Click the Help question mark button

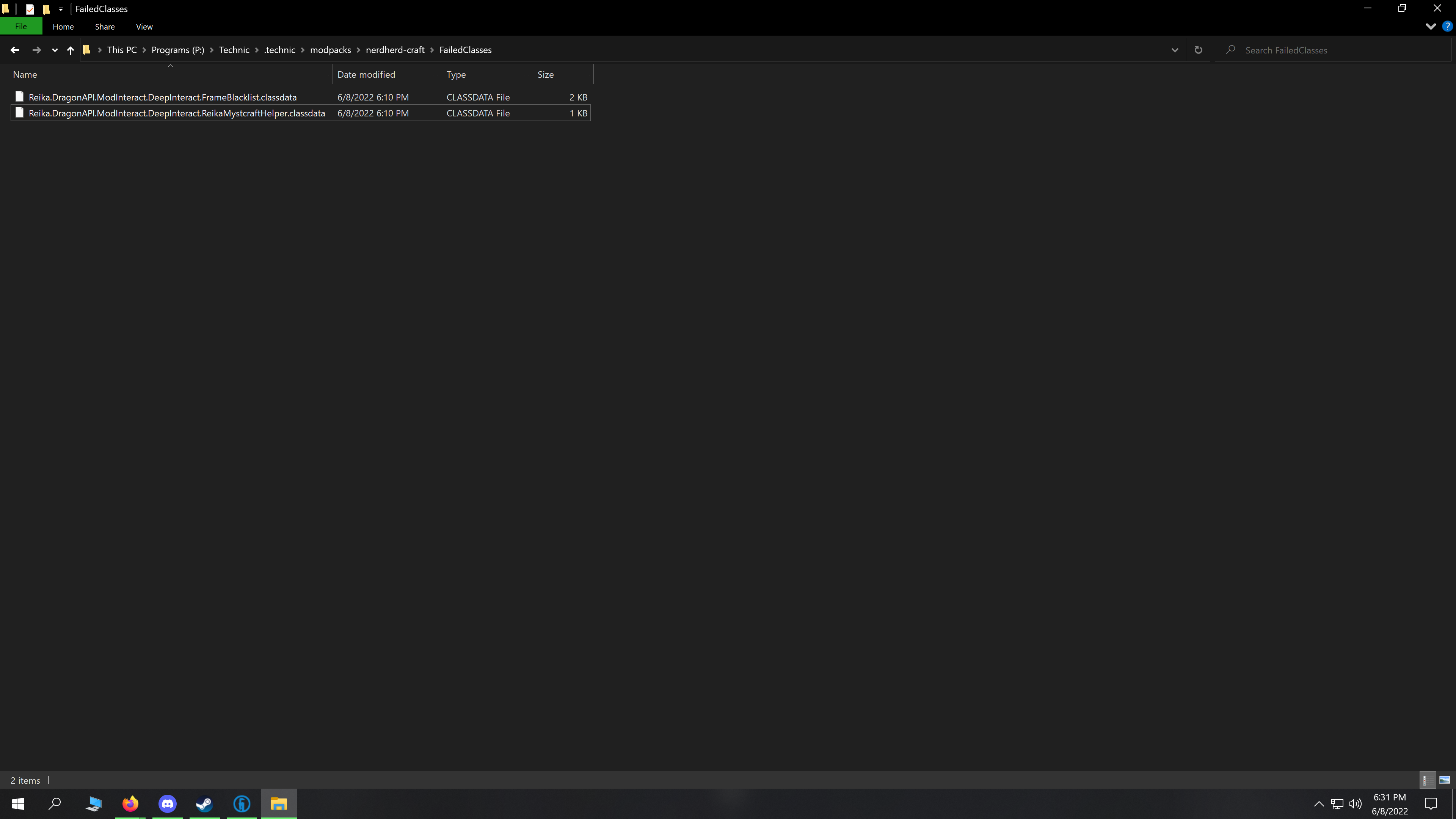1447,26
